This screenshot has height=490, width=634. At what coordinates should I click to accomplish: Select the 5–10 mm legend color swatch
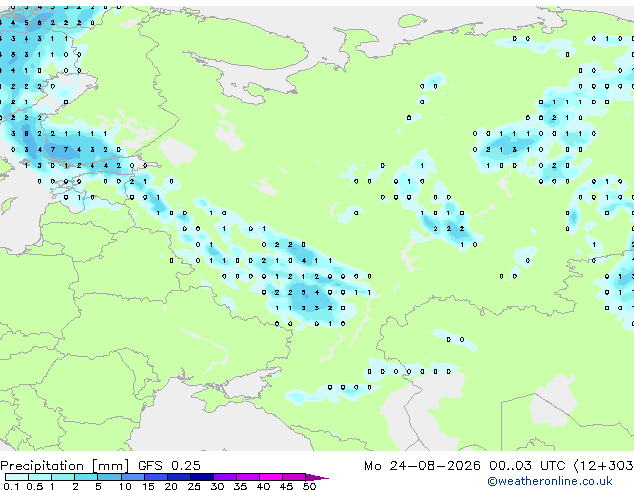(109, 477)
